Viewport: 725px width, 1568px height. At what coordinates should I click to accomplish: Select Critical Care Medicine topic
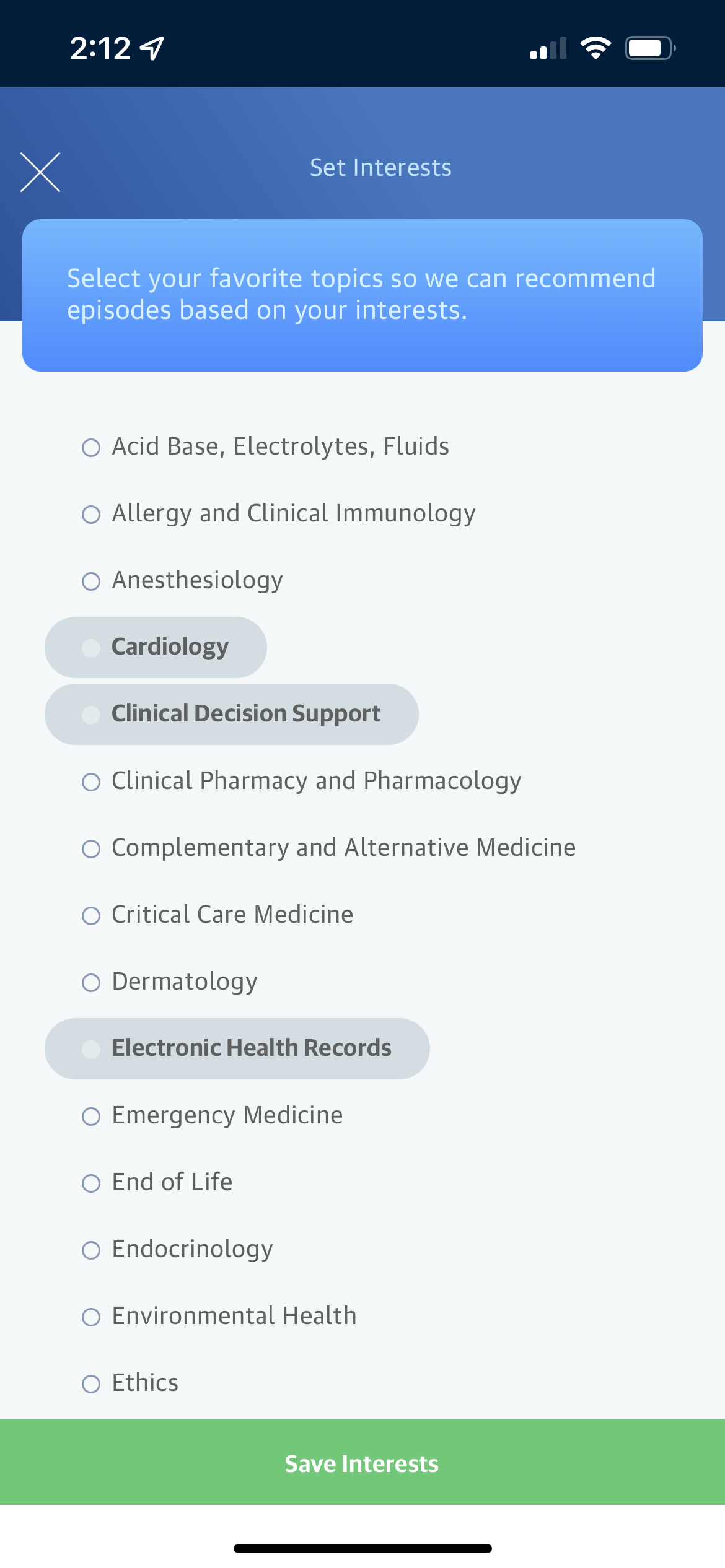(218, 915)
